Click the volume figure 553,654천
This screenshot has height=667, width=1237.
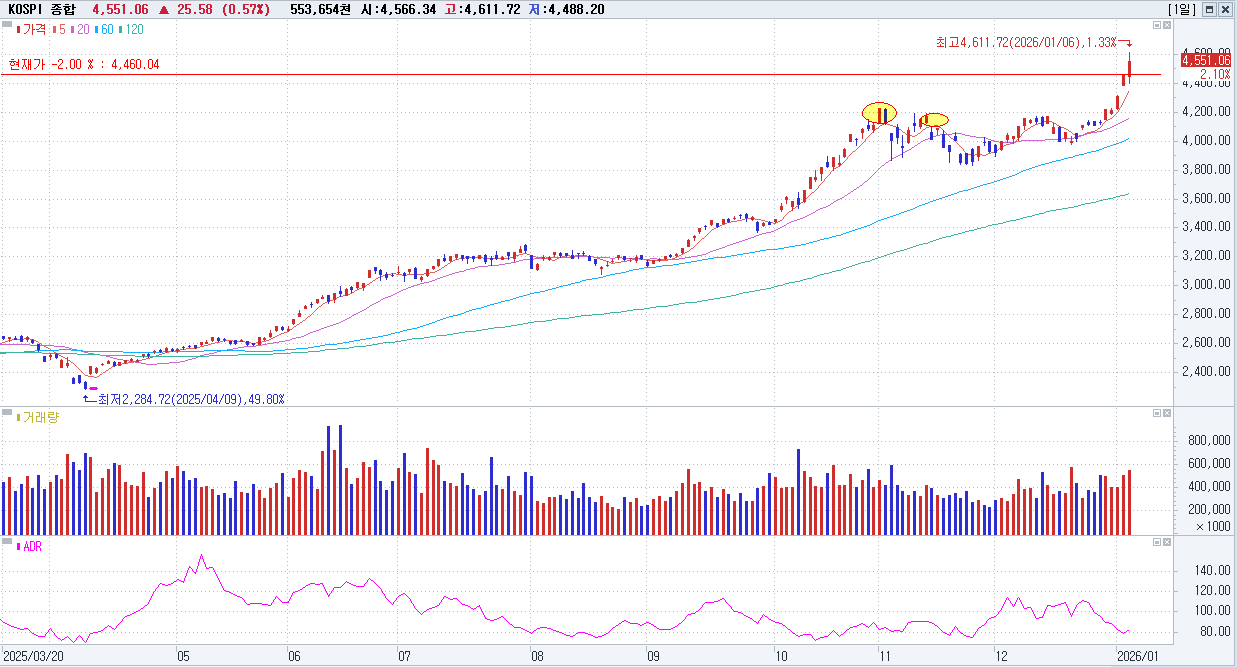click(x=320, y=9)
